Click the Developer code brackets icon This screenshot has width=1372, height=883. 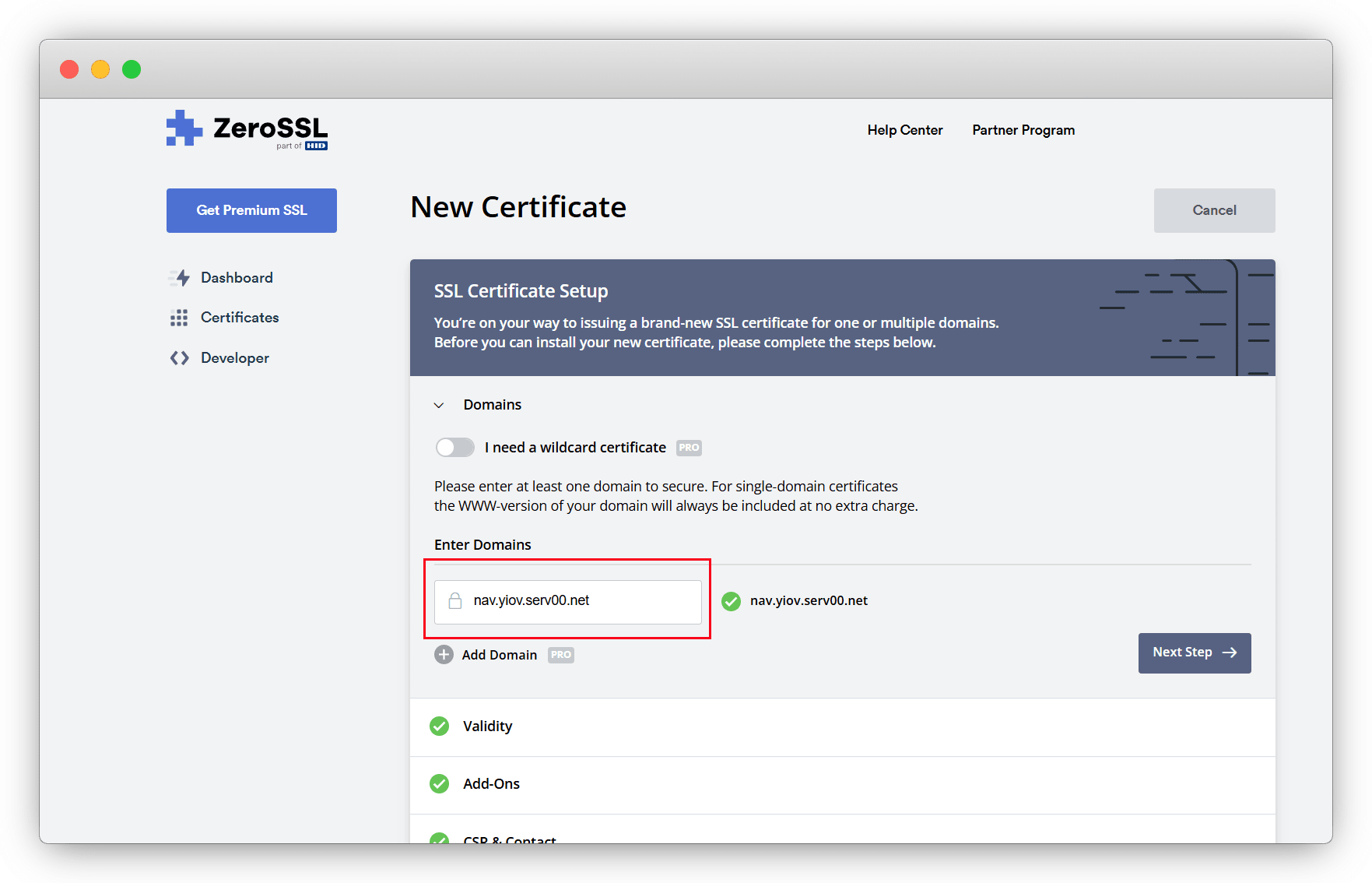(179, 358)
